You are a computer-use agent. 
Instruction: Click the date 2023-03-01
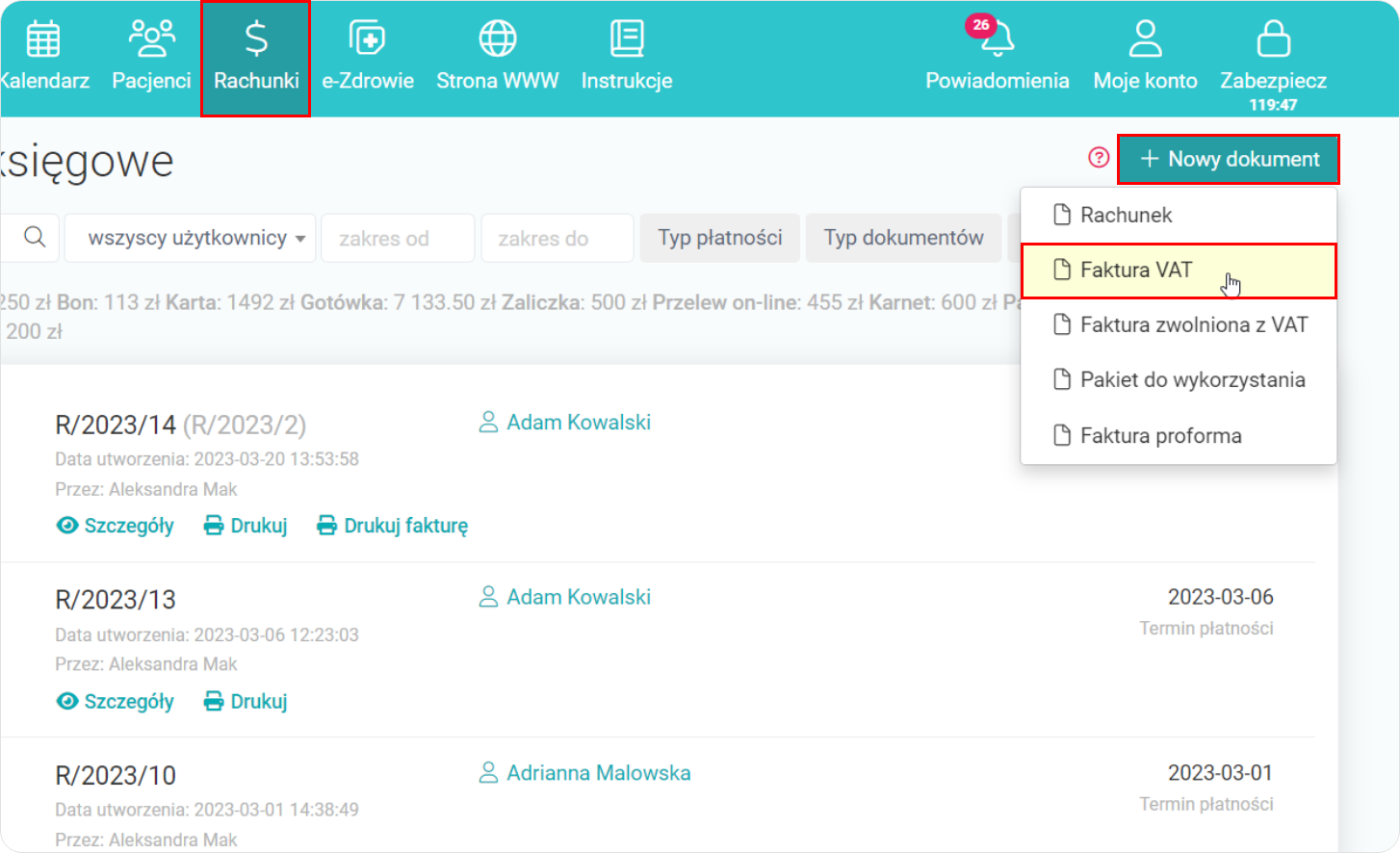pyautogui.click(x=1220, y=773)
